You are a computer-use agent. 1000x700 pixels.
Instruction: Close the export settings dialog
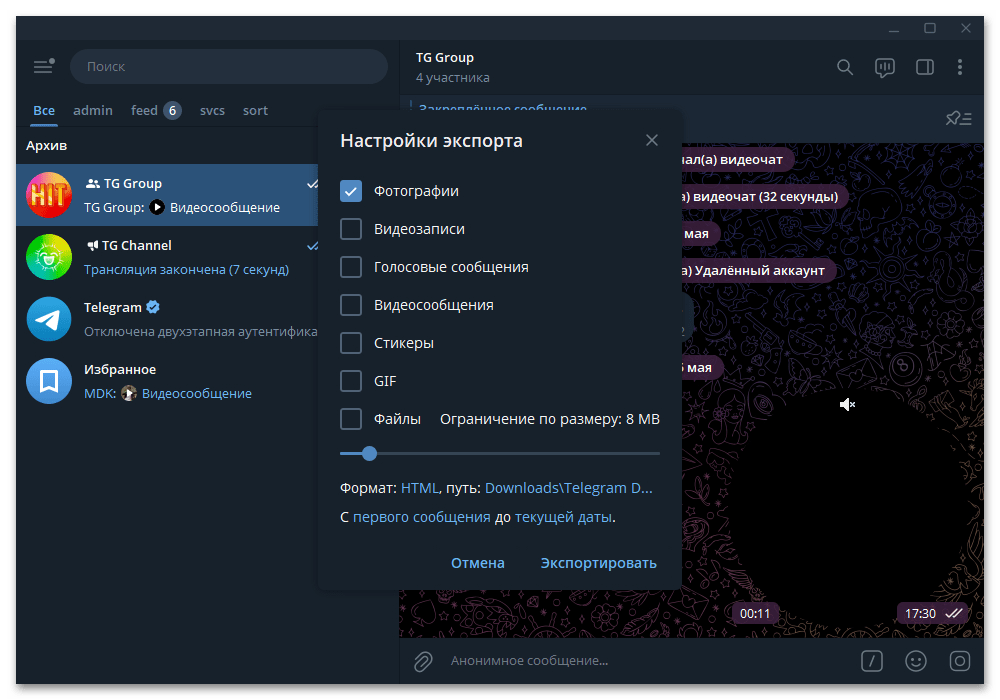tap(651, 140)
